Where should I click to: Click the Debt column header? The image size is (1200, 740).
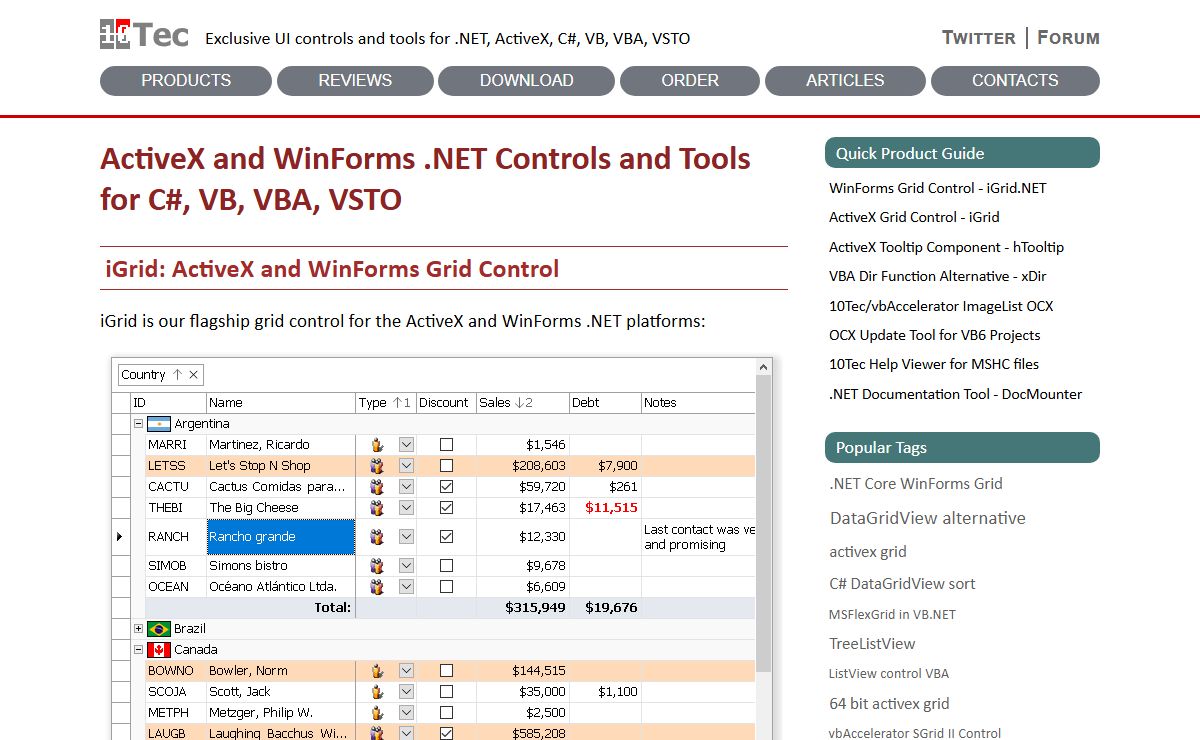click(x=605, y=403)
